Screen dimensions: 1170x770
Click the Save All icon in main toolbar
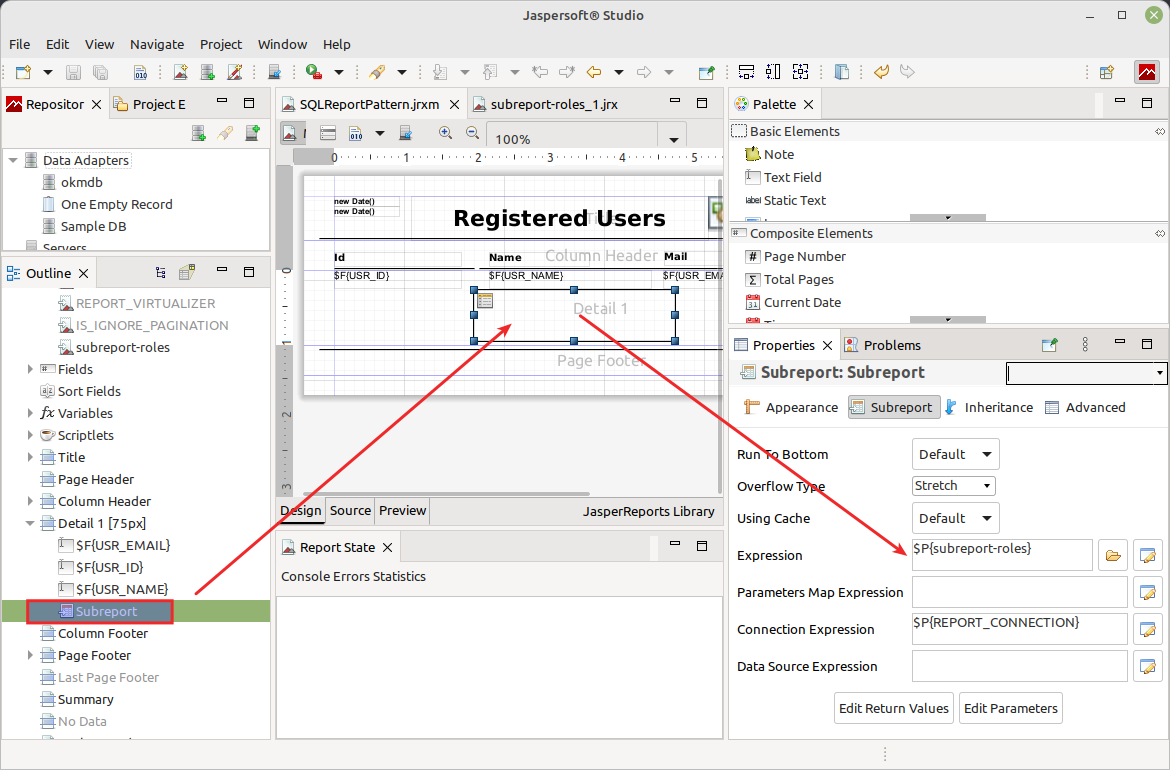[100, 72]
